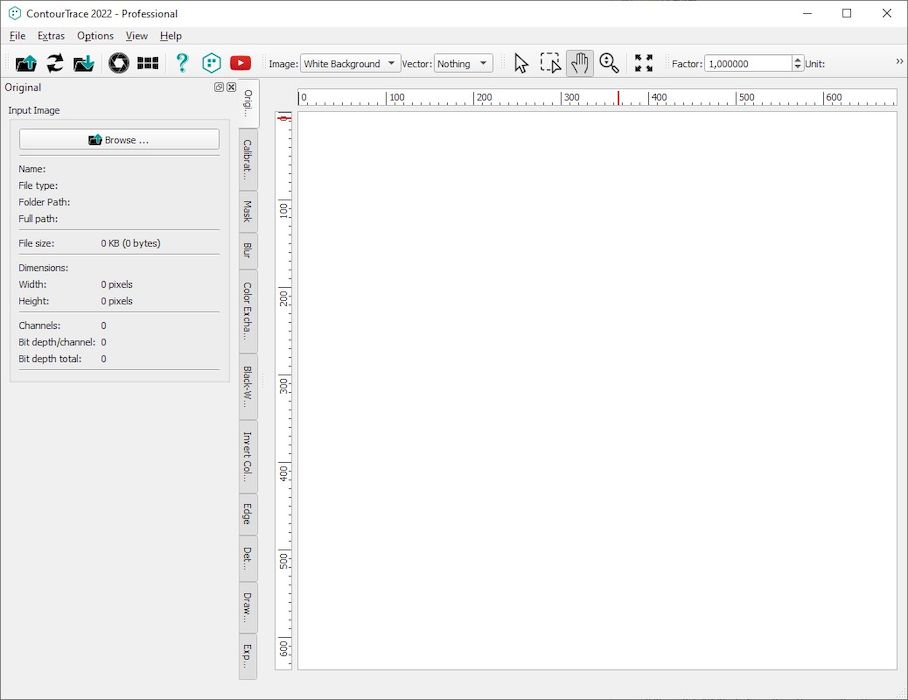Screen dimensions: 908x700
Task: Click into the Factor input field
Action: tap(748, 63)
